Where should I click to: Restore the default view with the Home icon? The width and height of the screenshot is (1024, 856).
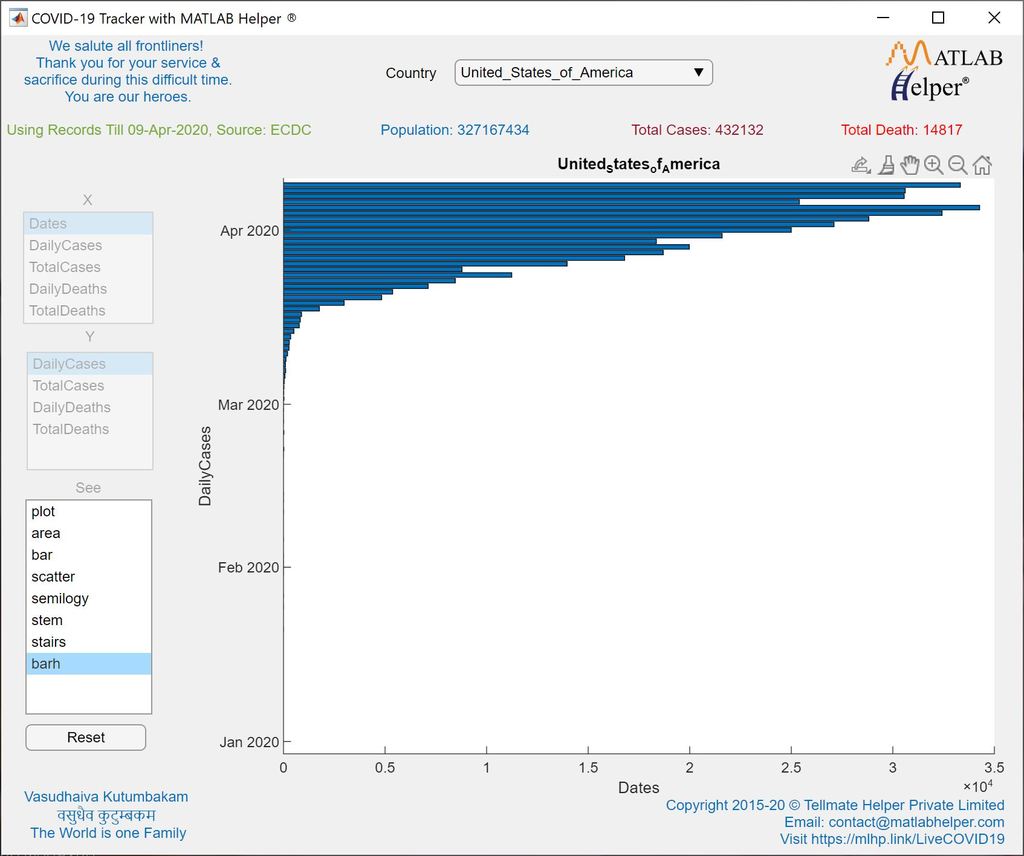point(982,164)
